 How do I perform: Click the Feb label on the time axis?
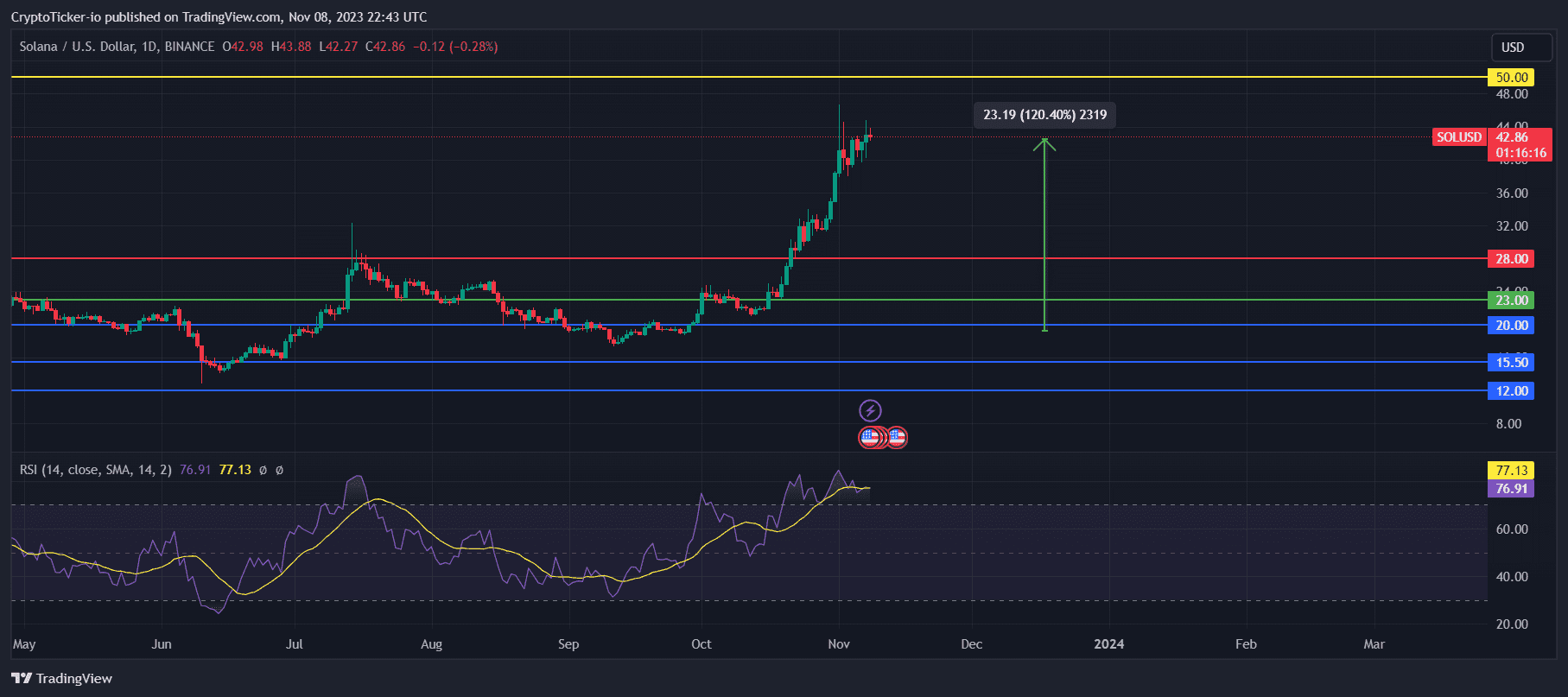pos(1246,644)
